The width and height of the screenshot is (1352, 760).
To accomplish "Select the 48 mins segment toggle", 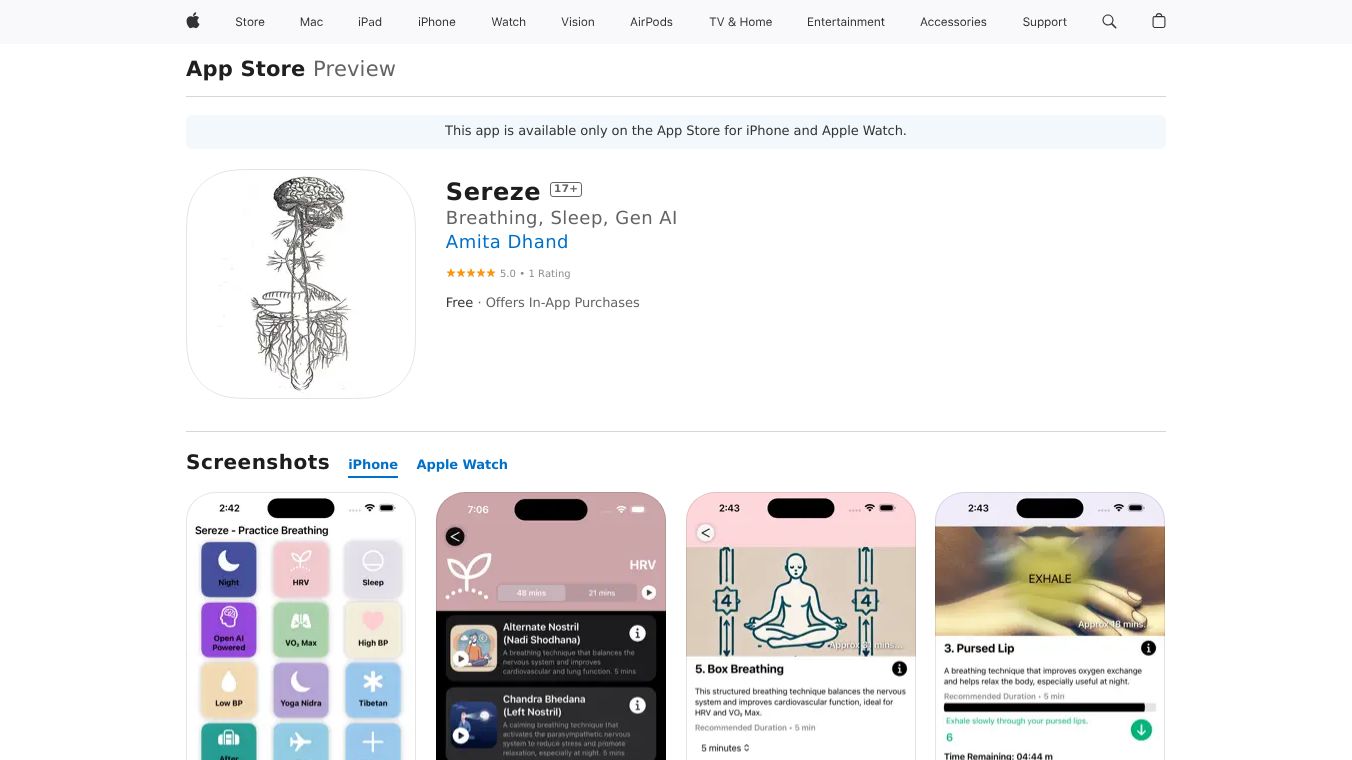I will pyautogui.click(x=531, y=593).
